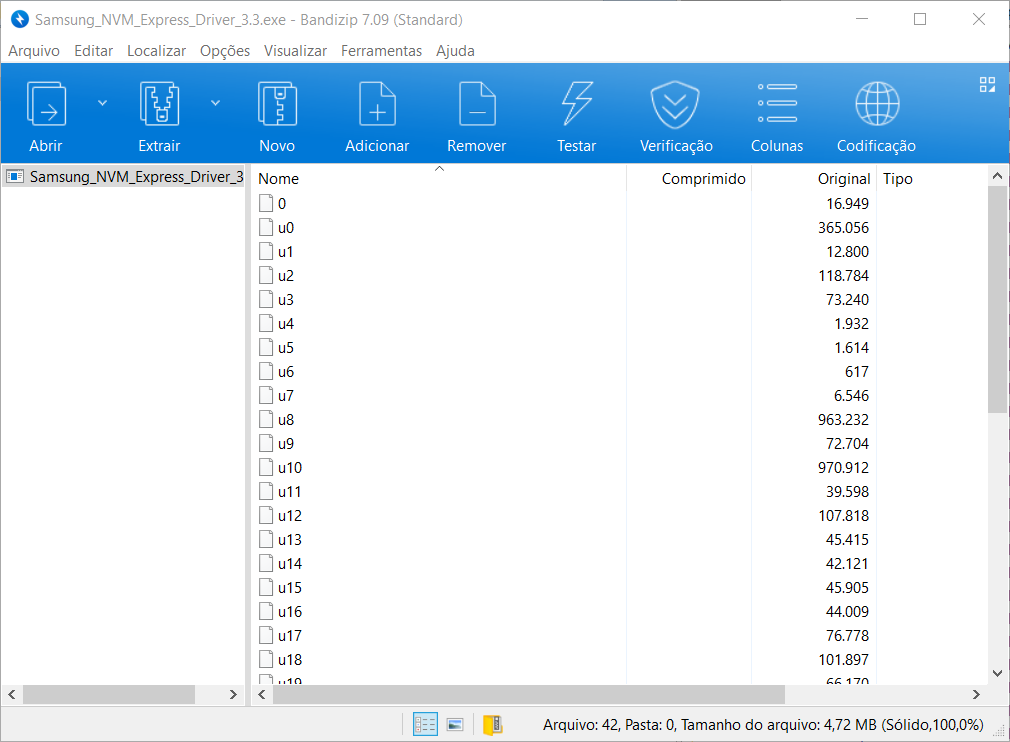This screenshot has height=742, width=1010.
Task: Create a new archive with Novo icon
Action: (x=277, y=105)
